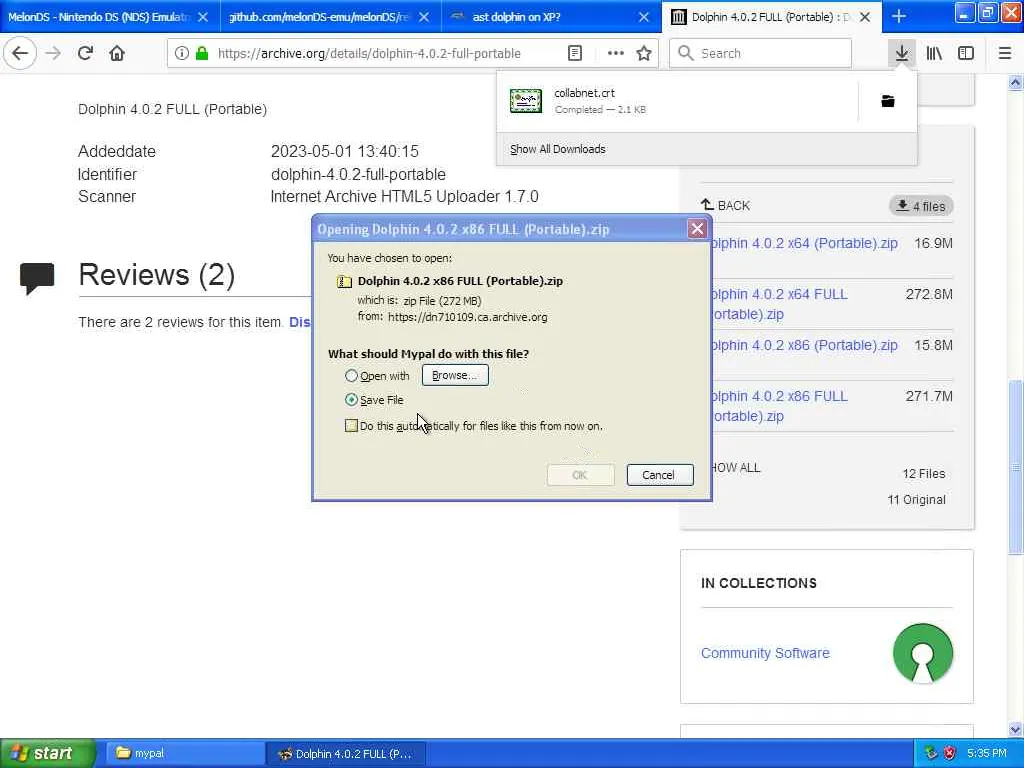Download all via '4 files' button

point(921,206)
